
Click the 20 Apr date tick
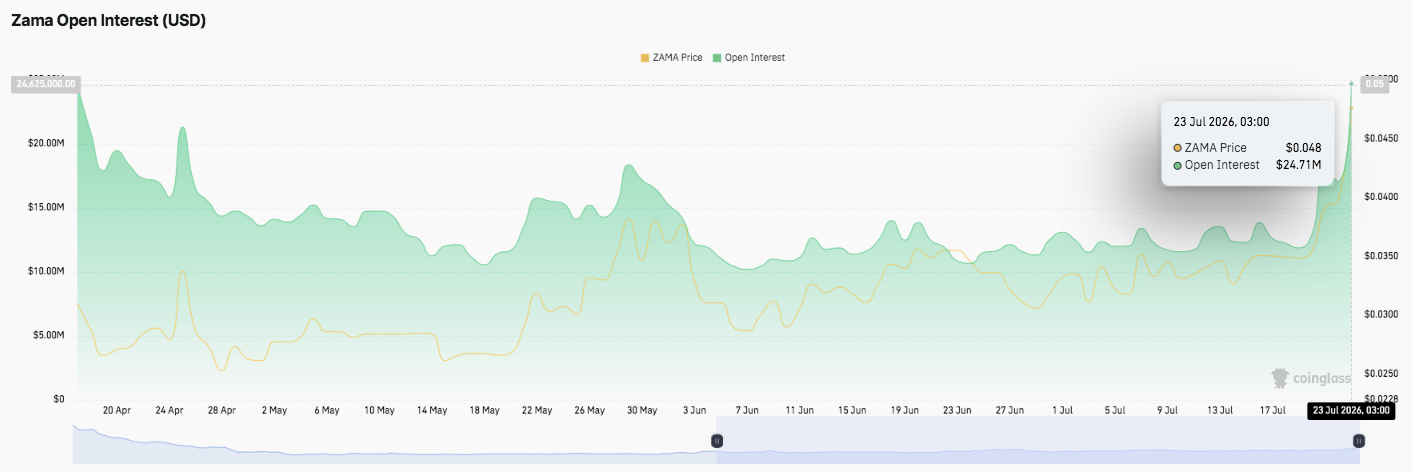tap(116, 410)
